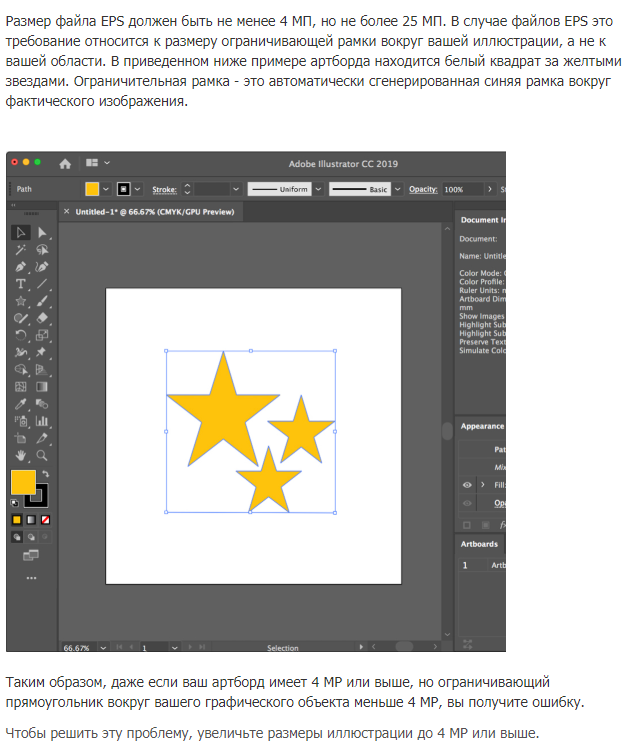Select the Artboard tool
The width and height of the screenshot is (635, 753).
(21, 438)
